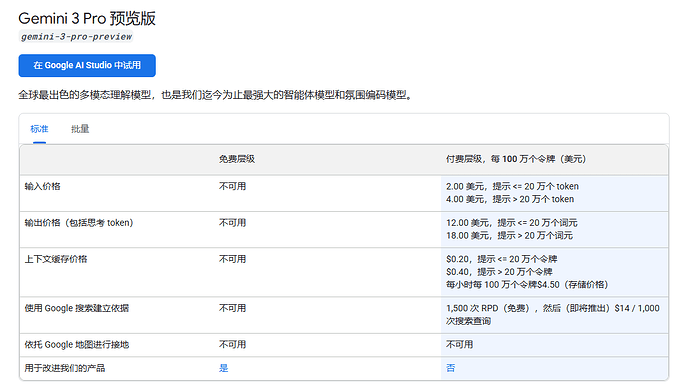
Task: Open the 否 link in the paid tier column
Action: click(451, 368)
